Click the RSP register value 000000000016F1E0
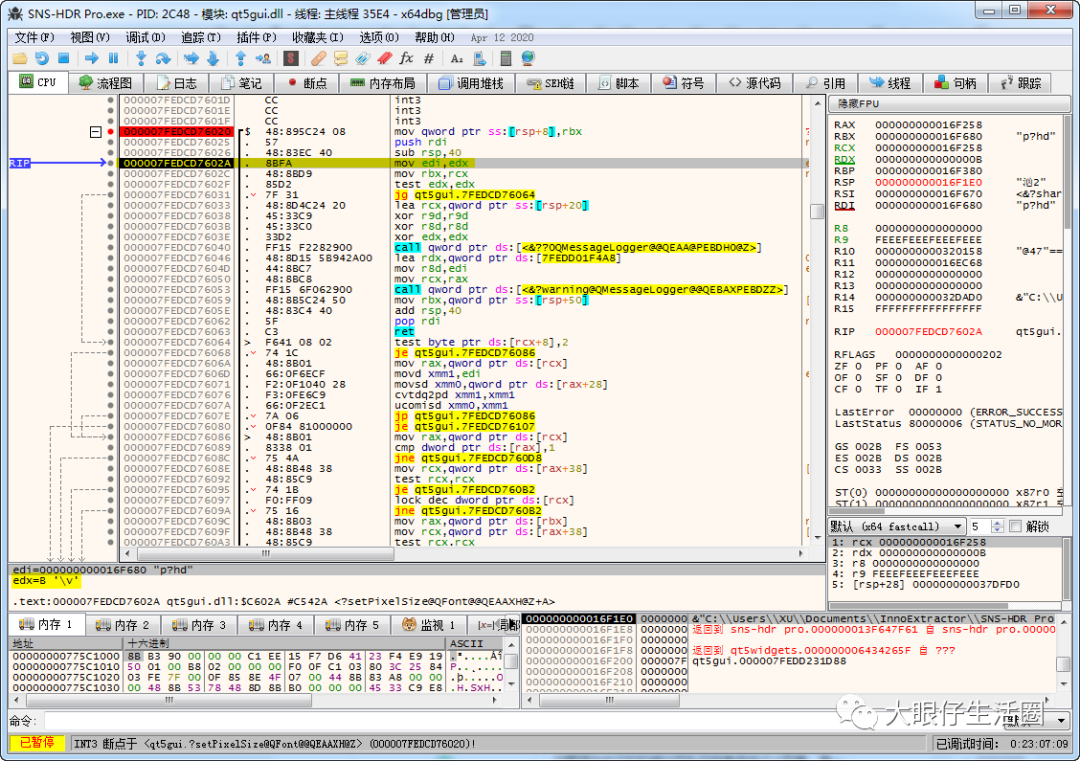Viewport: 1080px width, 761px height. pyautogui.click(x=928, y=183)
